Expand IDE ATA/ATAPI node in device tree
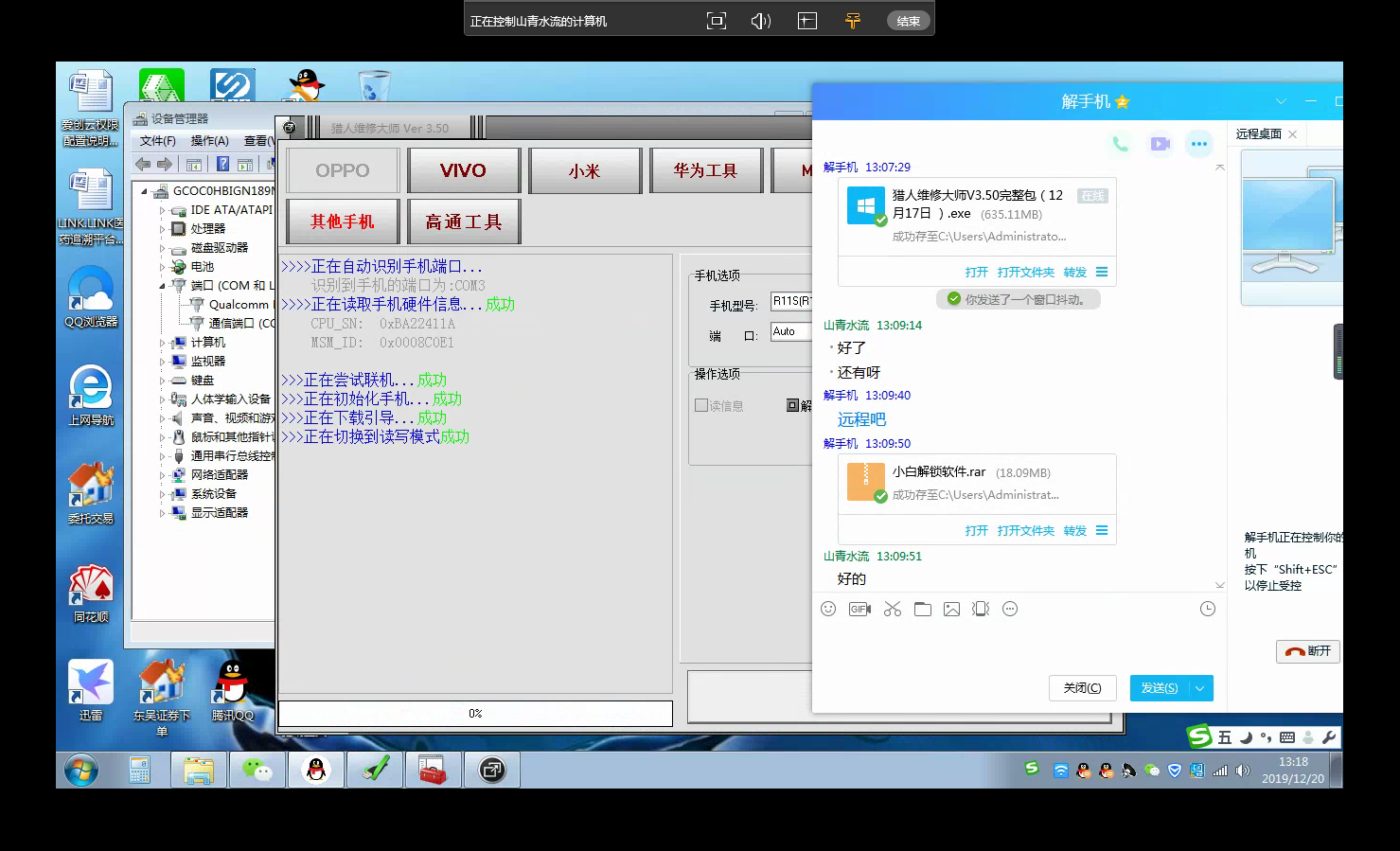Screen dimensions: 1400x851 coord(162,210)
